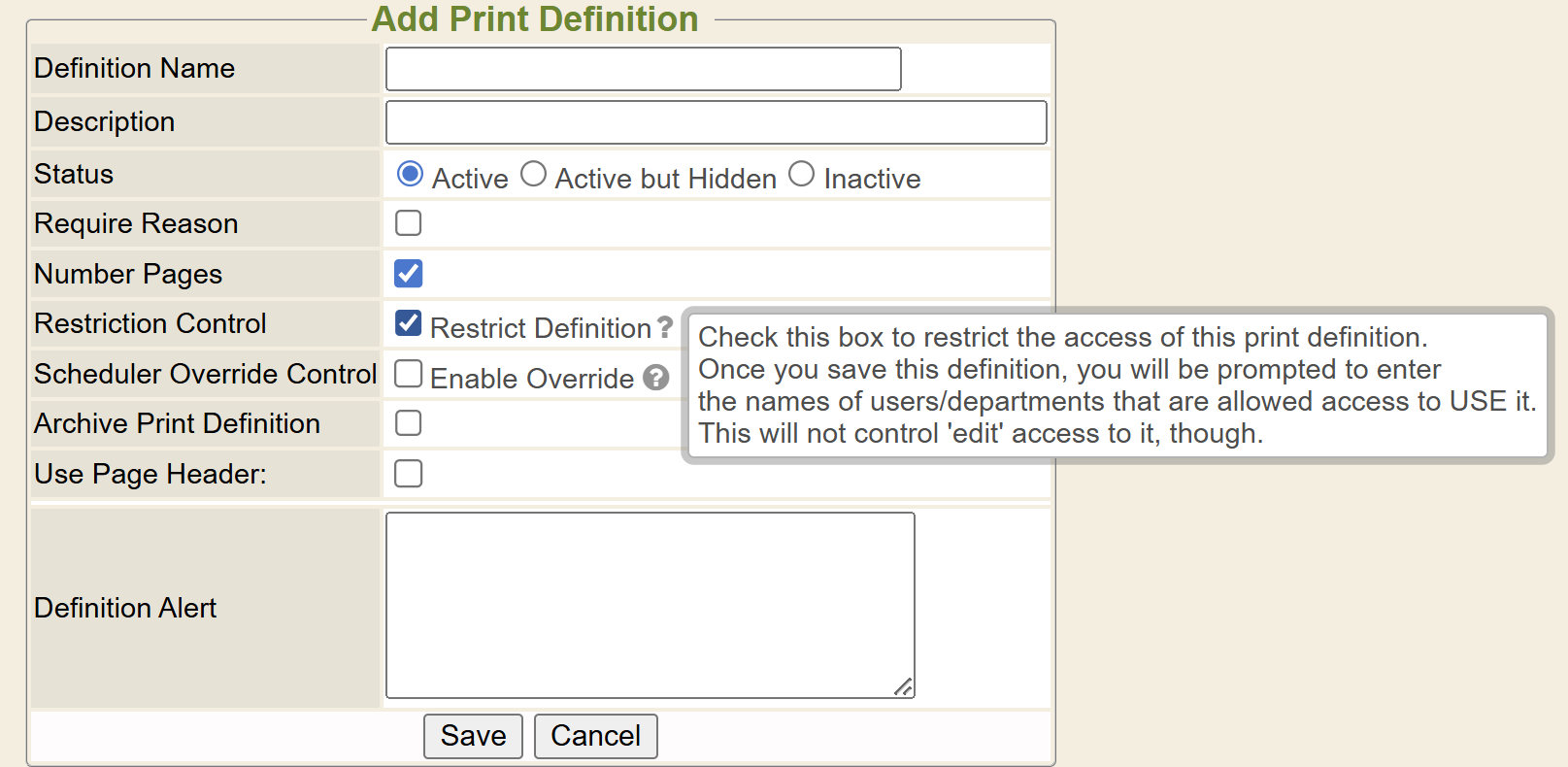Tick the Enable Override checkbox
This screenshot has height=767, width=1568.
tap(409, 374)
